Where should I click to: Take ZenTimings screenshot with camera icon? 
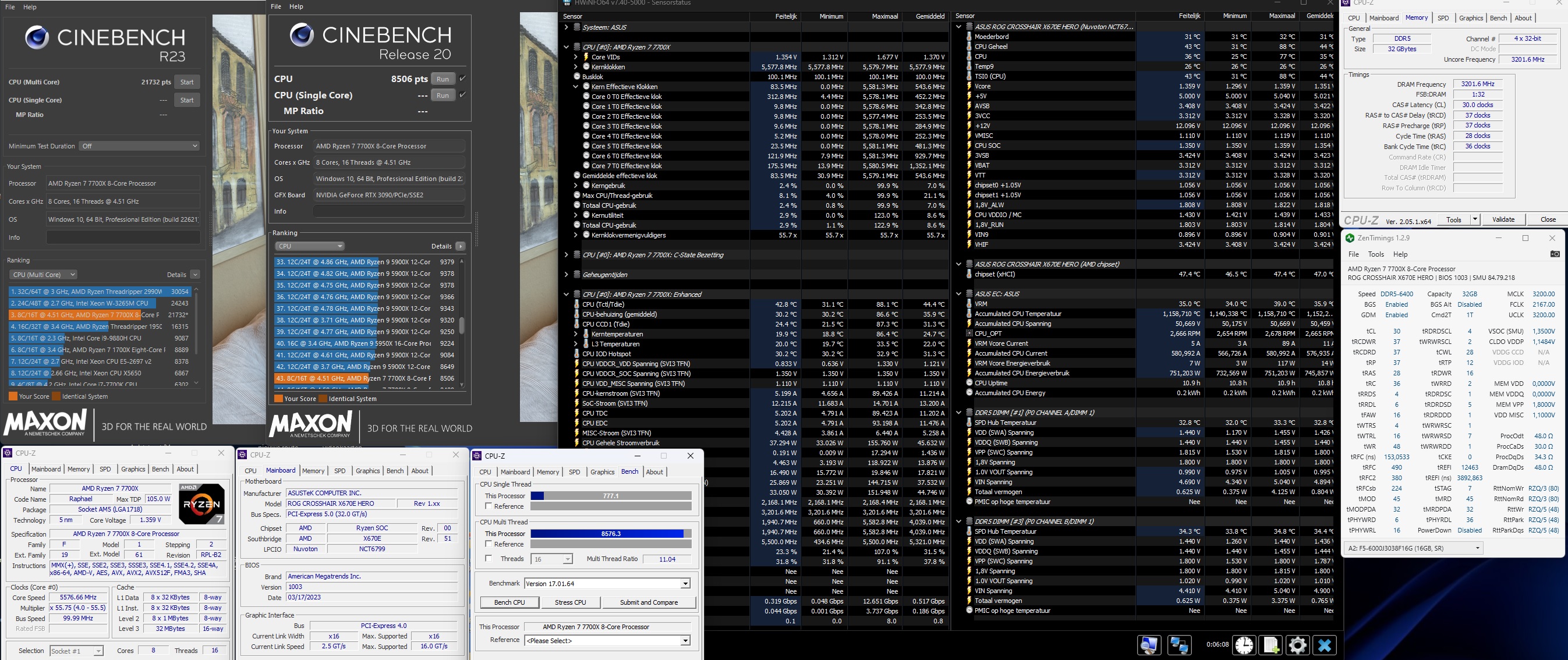point(1555,254)
